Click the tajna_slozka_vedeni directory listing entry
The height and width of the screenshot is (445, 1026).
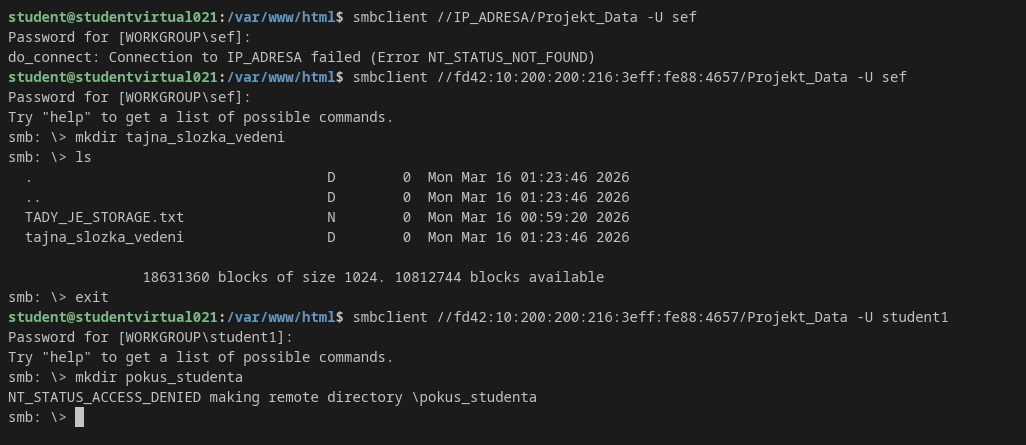tap(105, 237)
